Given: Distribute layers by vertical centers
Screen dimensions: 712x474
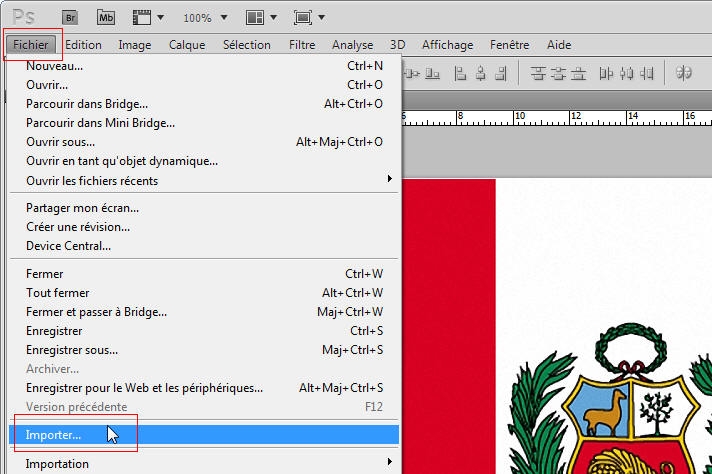Looking at the screenshot, I should point(558,73).
